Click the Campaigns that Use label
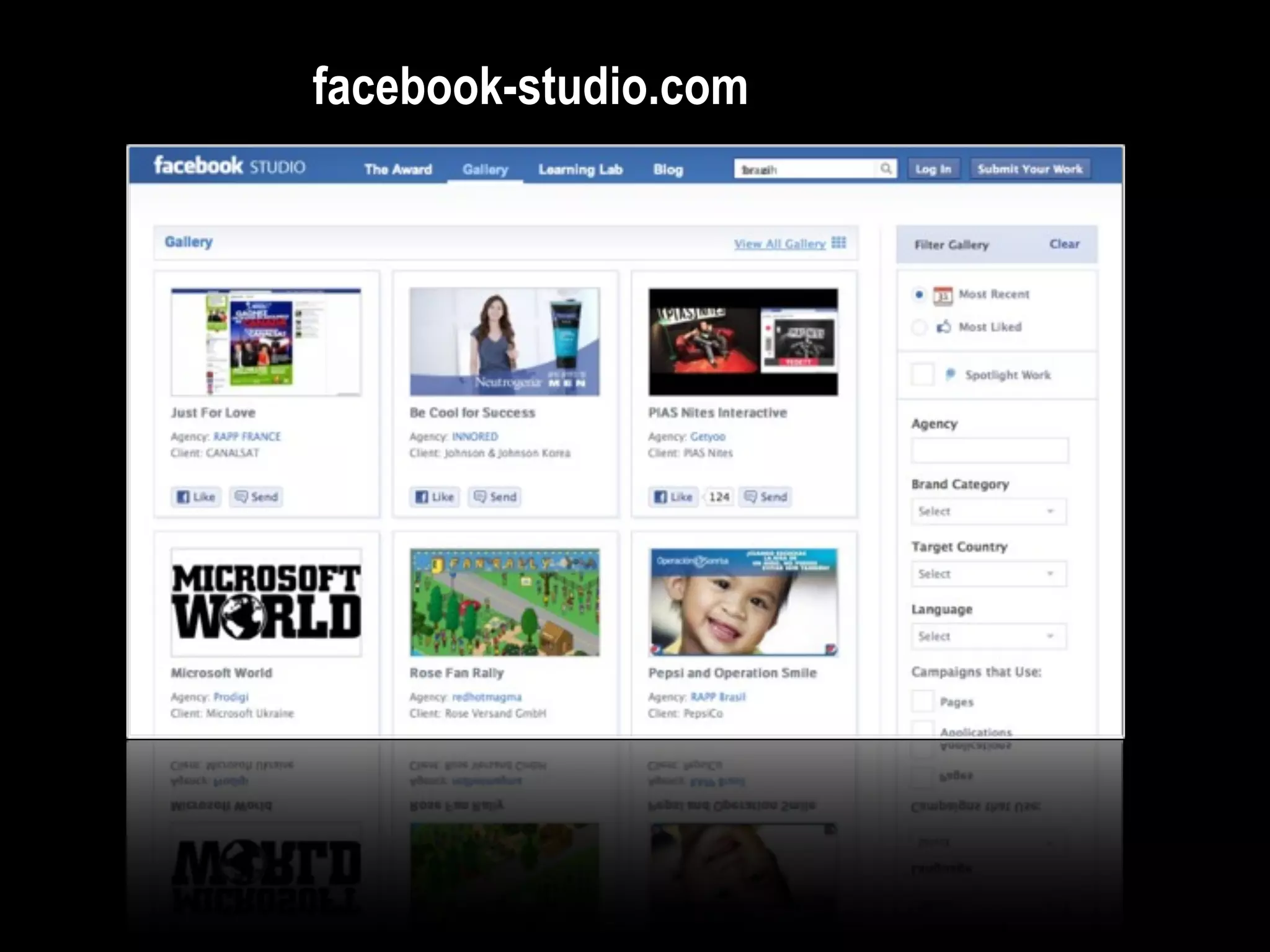Screen dimensions: 1270x952 tap(977, 672)
